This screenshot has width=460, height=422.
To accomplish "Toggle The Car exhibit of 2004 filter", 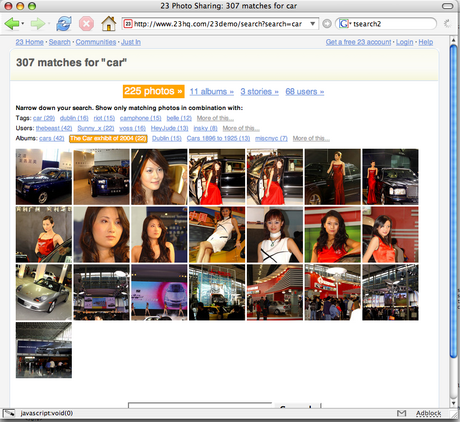I will (108, 138).
